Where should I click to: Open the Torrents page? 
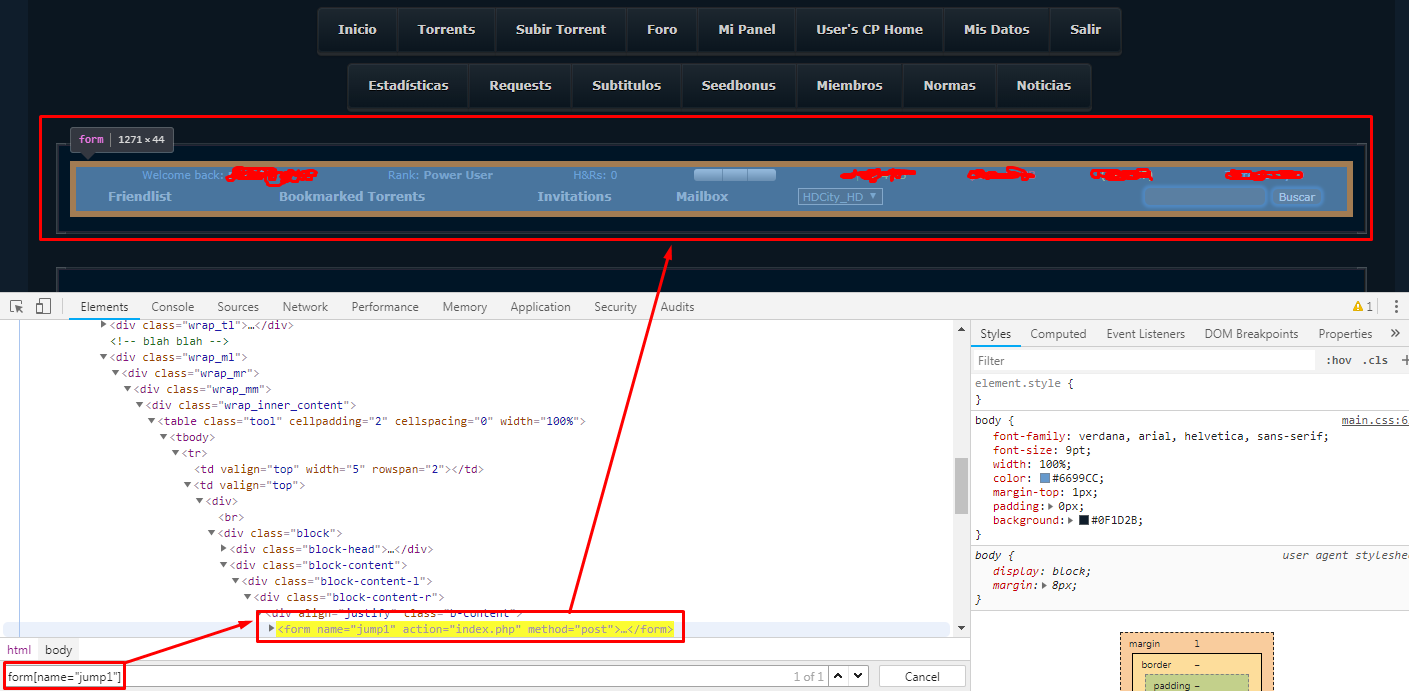coord(446,30)
